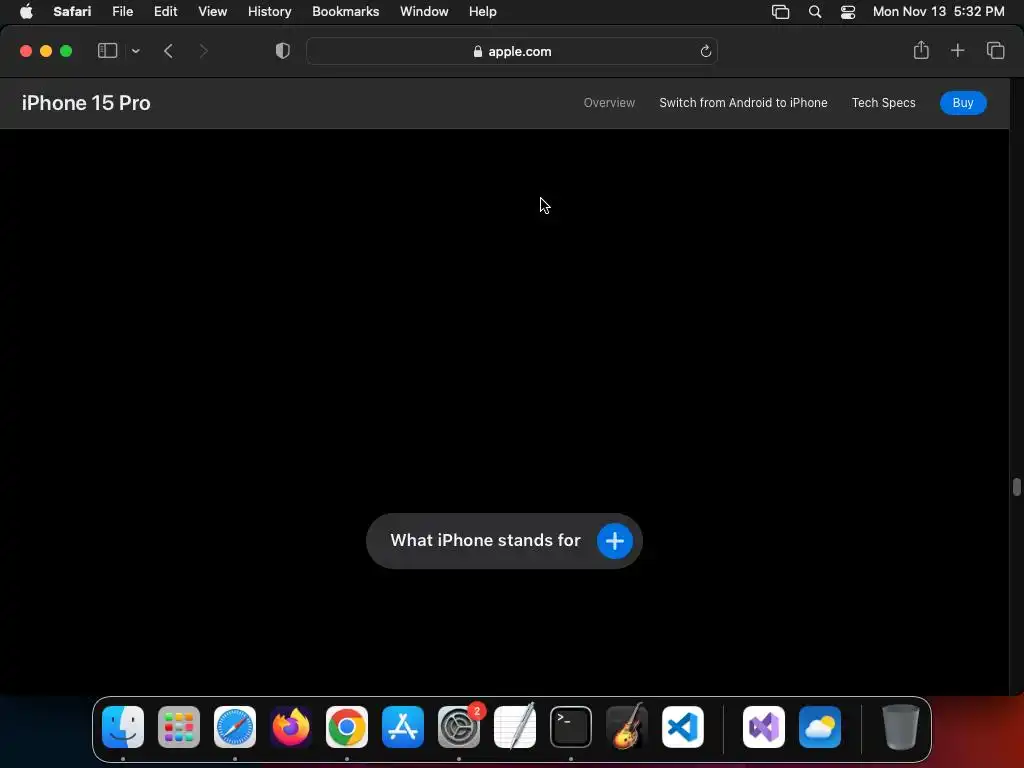Click the date and time in menu bar
The width and height of the screenshot is (1024, 768).
[x=938, y=11]
